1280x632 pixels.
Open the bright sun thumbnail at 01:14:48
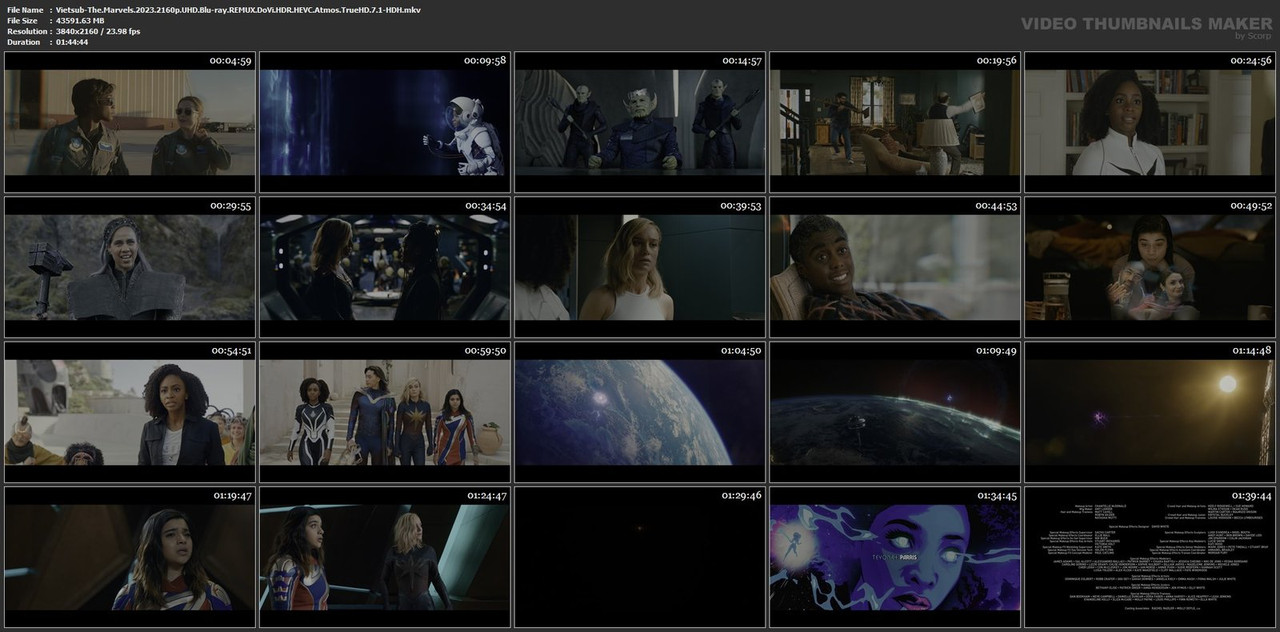pyautogui.click(x=1150, y=412)
